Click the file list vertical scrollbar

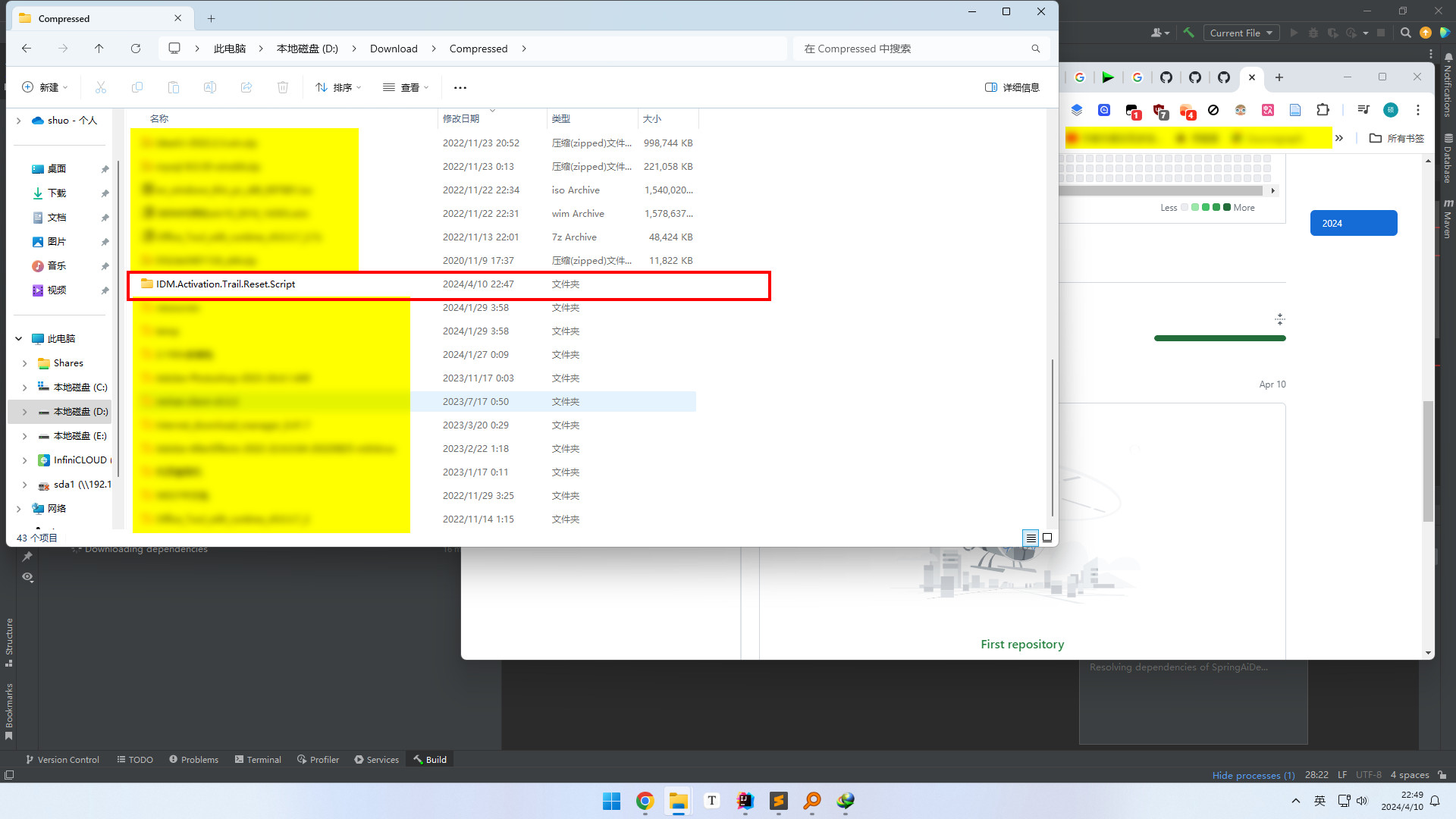click(1052, 436)
